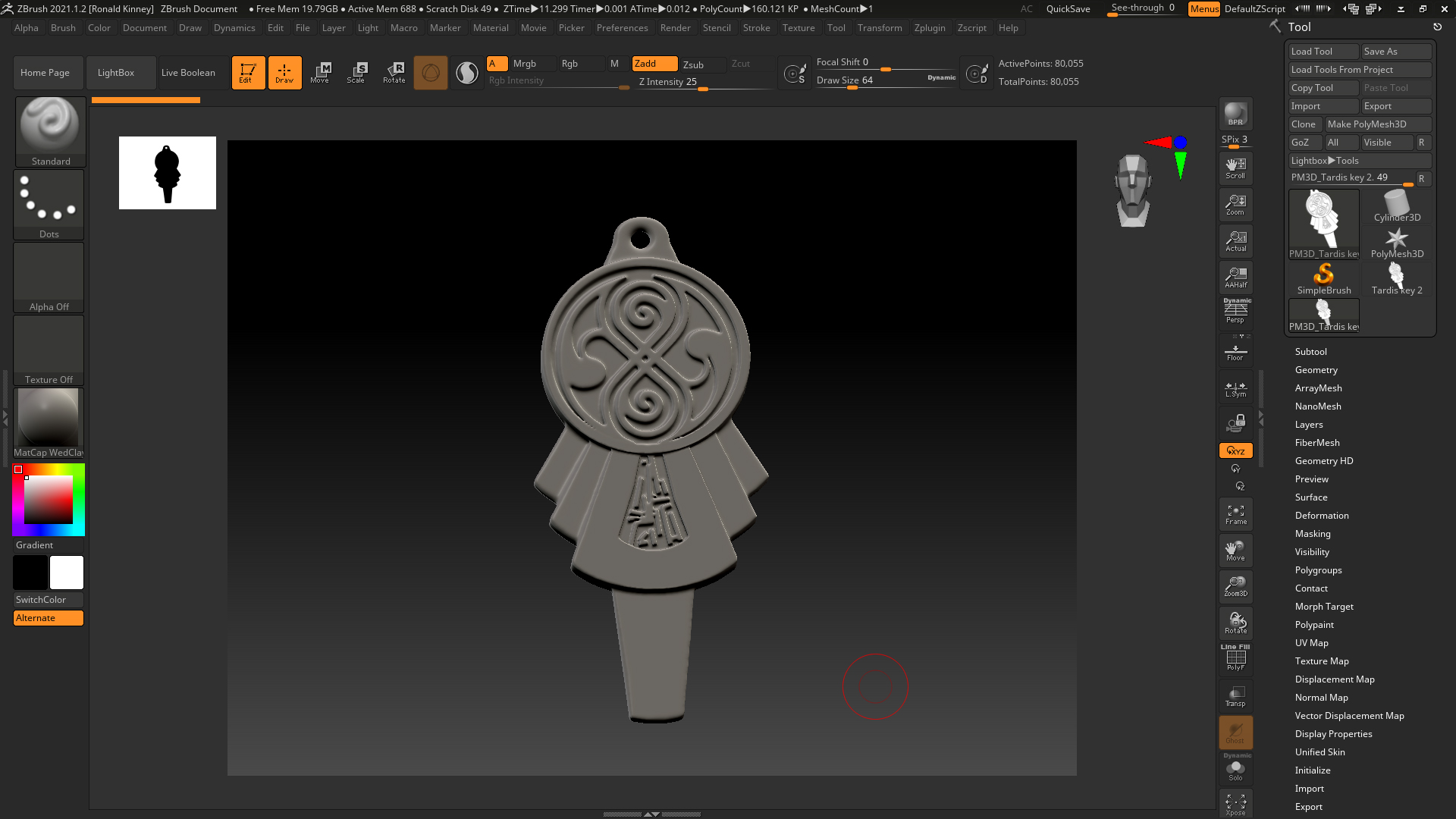
Task: Expand the Subtool palette section
Action: click(1310, 352)
